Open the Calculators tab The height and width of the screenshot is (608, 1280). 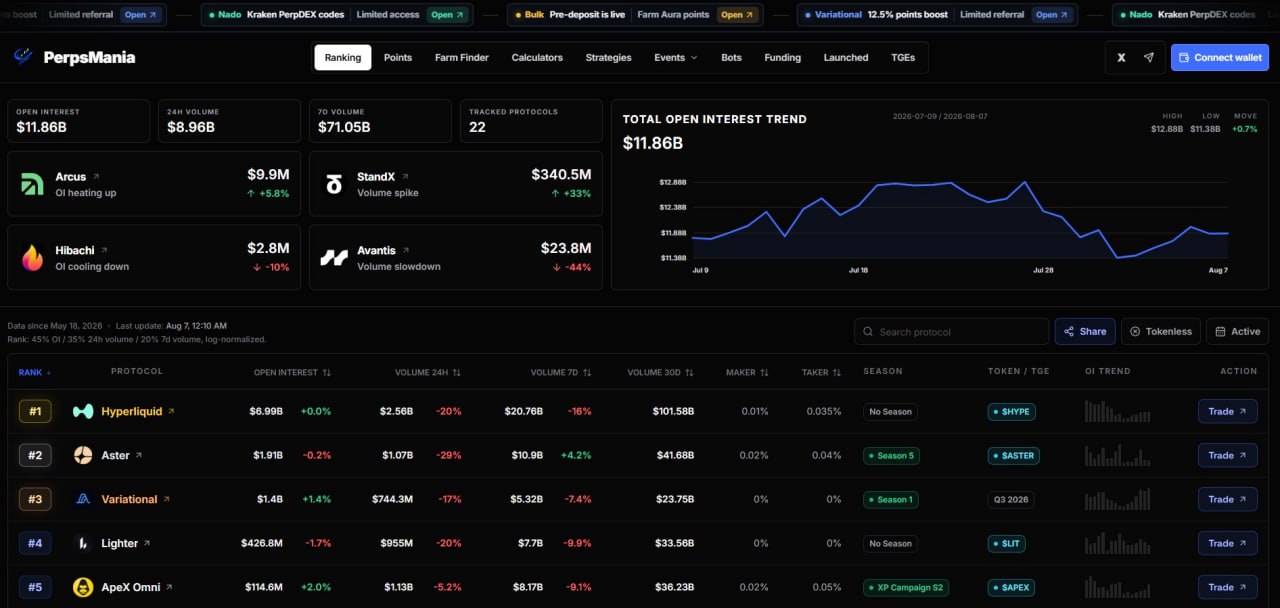537,58
